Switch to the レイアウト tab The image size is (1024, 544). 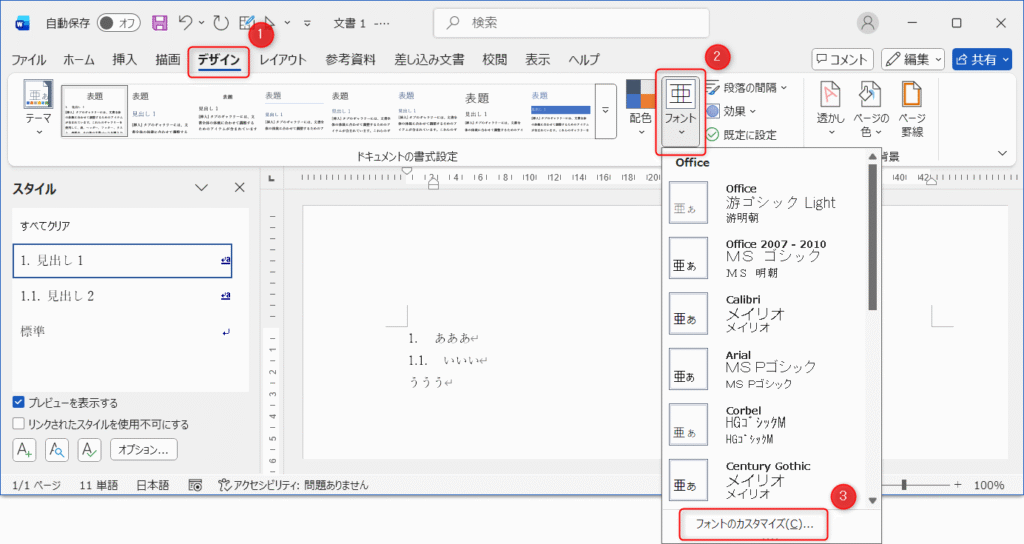[283, 59]
